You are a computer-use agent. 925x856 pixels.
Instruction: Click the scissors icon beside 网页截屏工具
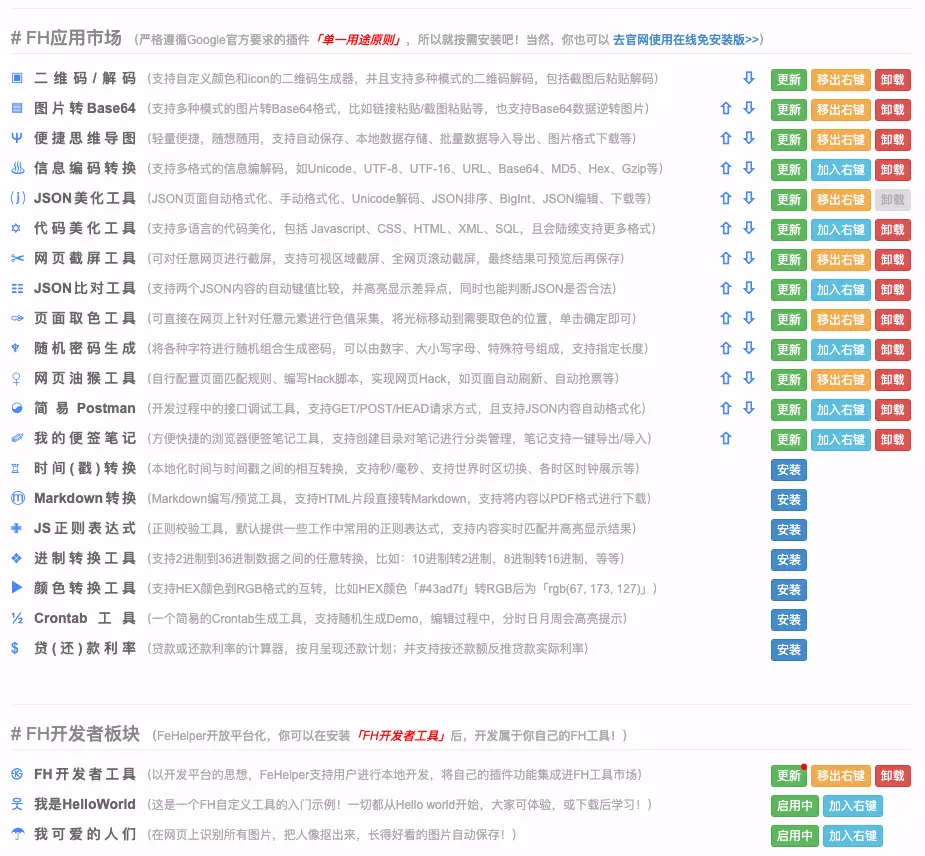pyautogui.click(x=17, y=258)
